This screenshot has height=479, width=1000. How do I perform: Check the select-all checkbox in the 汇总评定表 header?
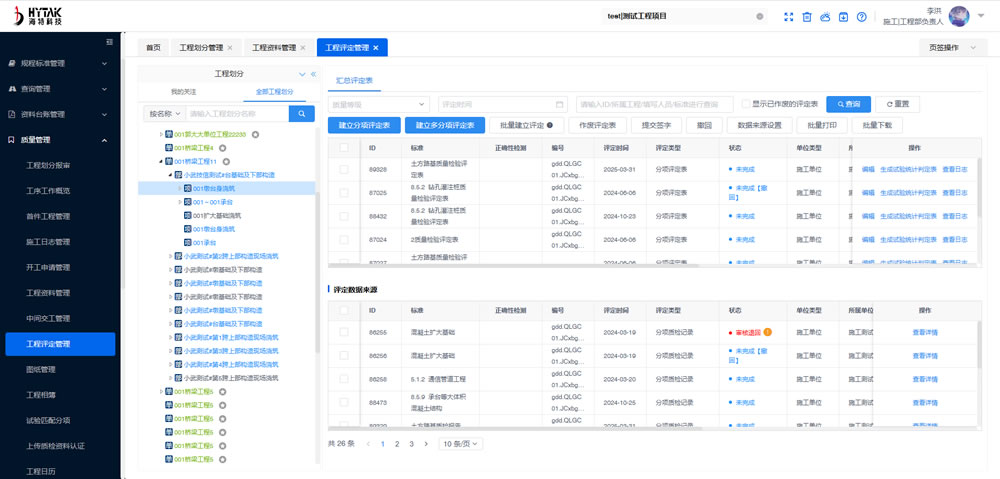click(344, 147)
